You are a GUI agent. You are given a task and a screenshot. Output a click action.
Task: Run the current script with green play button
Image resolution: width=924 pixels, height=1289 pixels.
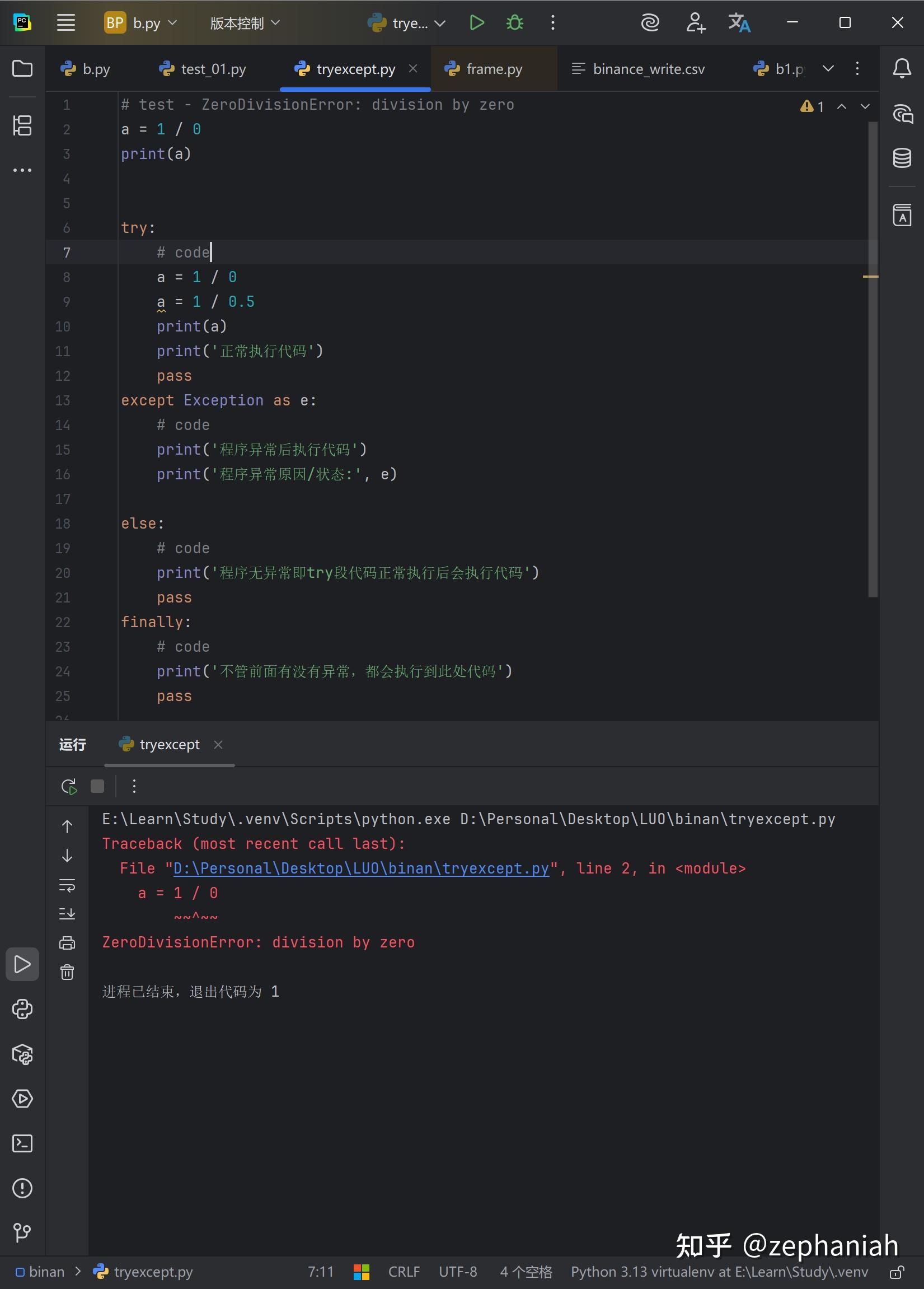click(476, 23)
